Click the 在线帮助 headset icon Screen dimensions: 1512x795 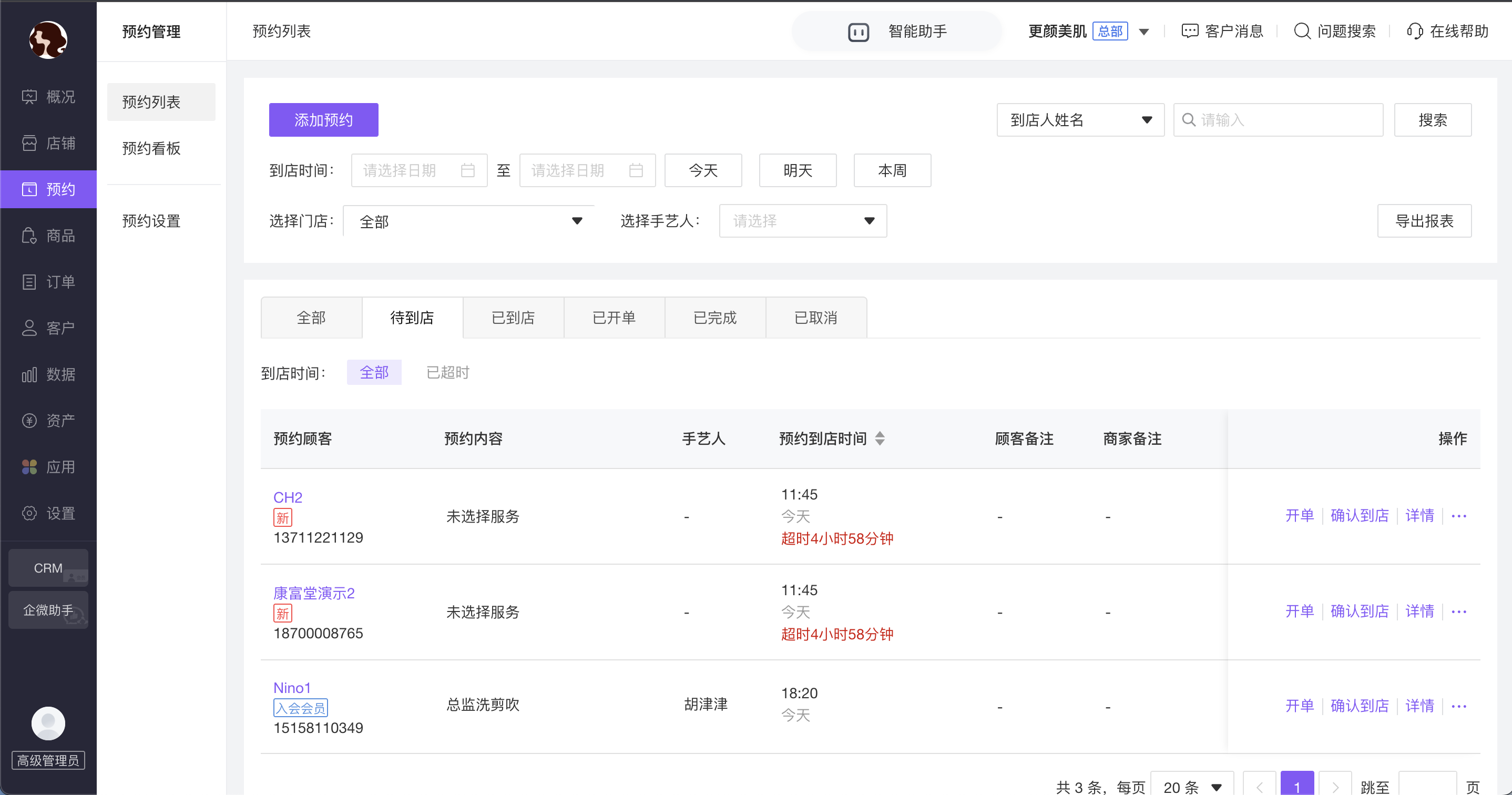coord(1415,31)
